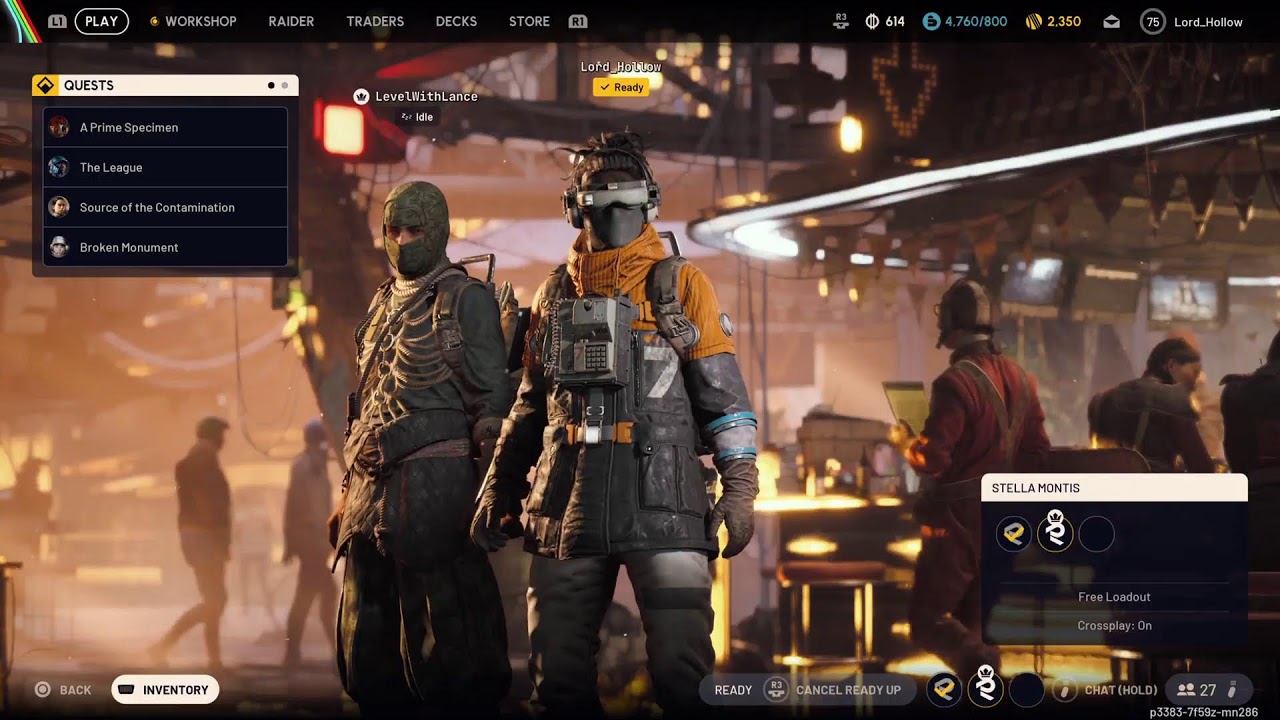Open the Raider tab
This screenshot has width=1280, height=720.
point(291,21)
